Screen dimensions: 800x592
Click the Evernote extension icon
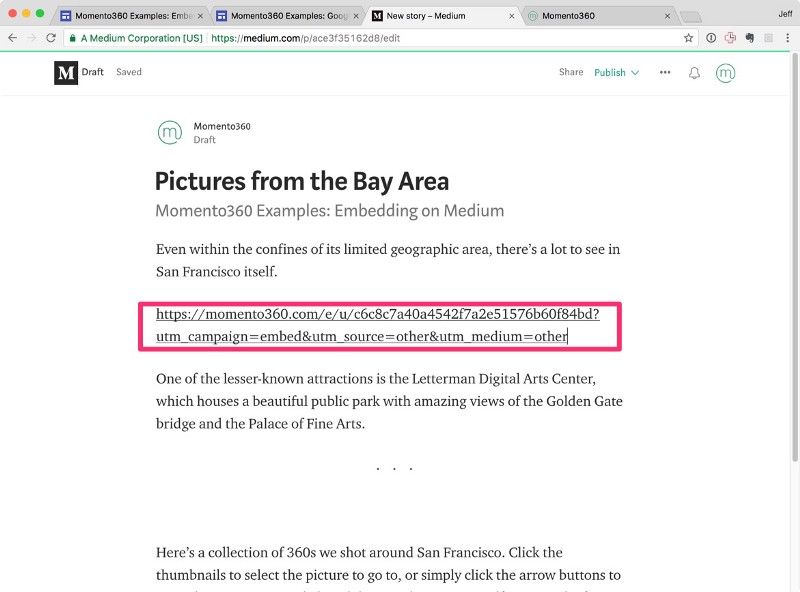[x=749, y=38]
